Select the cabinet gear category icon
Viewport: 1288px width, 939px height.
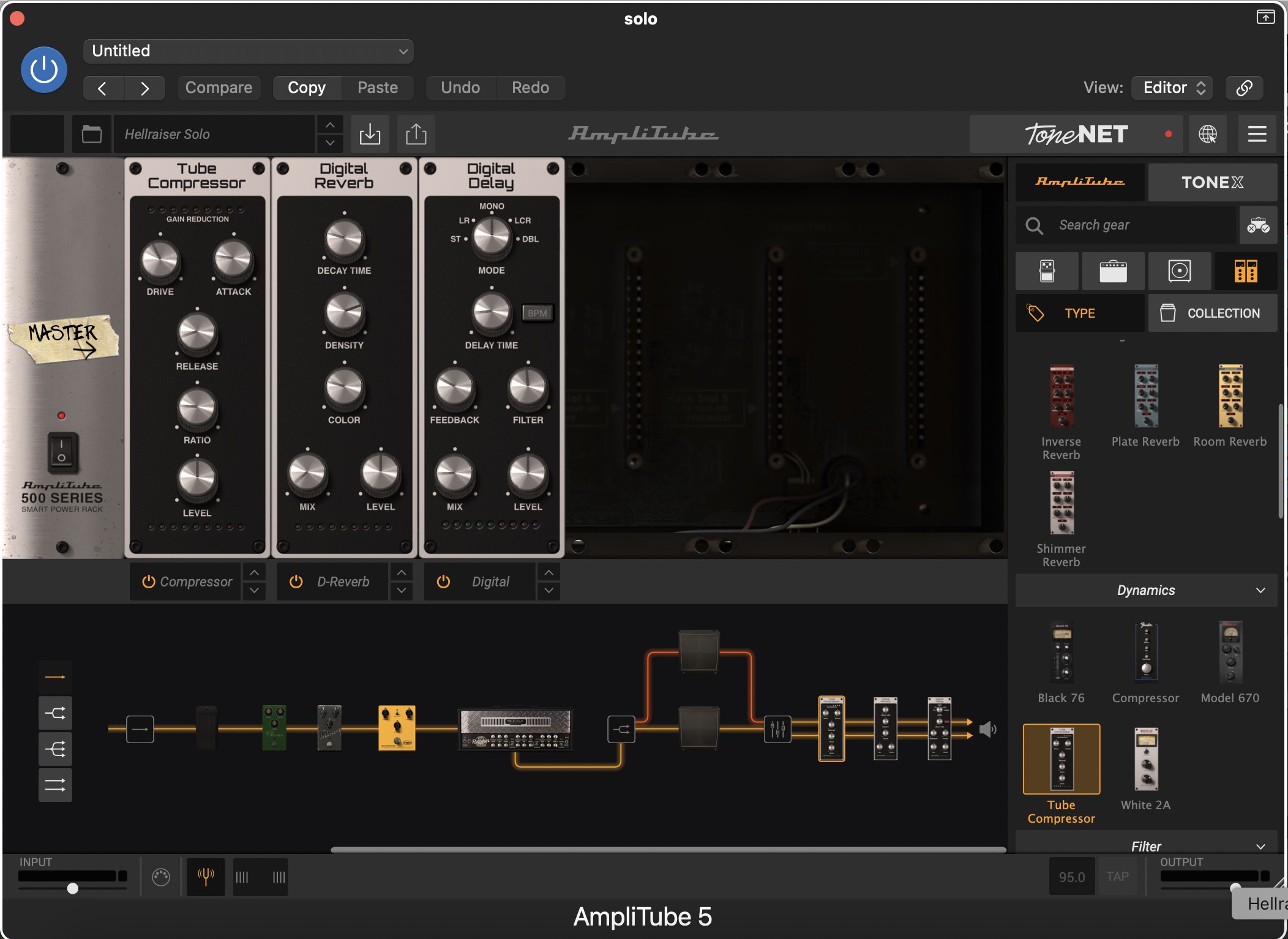1179,271
